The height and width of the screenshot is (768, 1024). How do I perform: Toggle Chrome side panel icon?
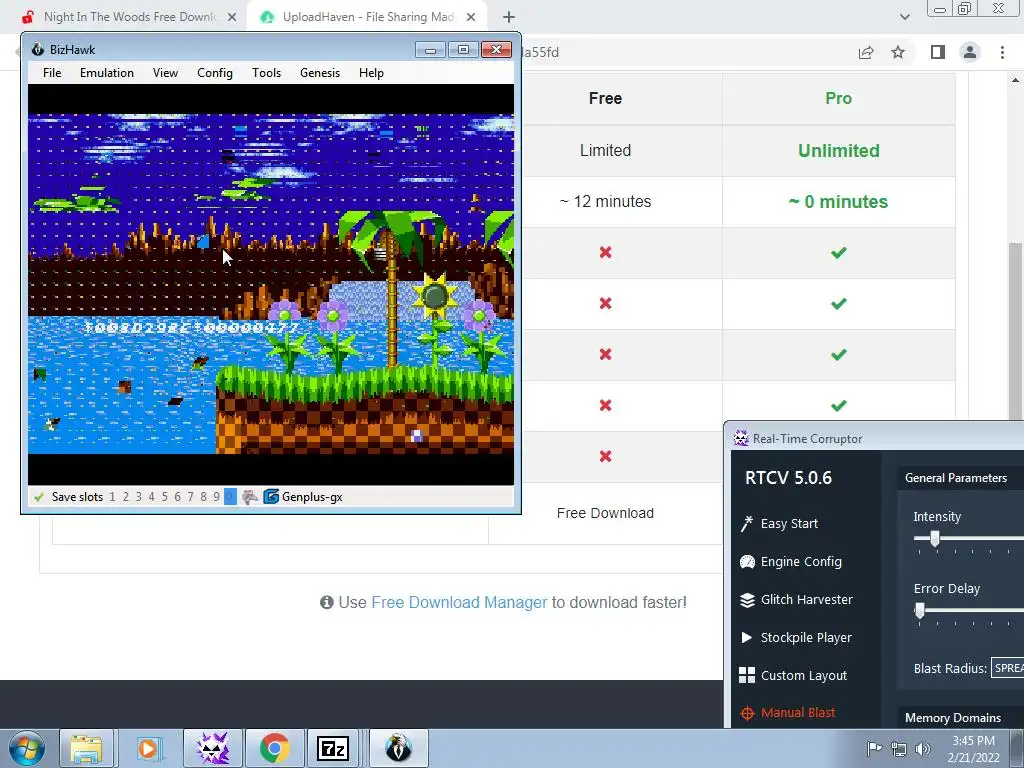pos(938,52)
